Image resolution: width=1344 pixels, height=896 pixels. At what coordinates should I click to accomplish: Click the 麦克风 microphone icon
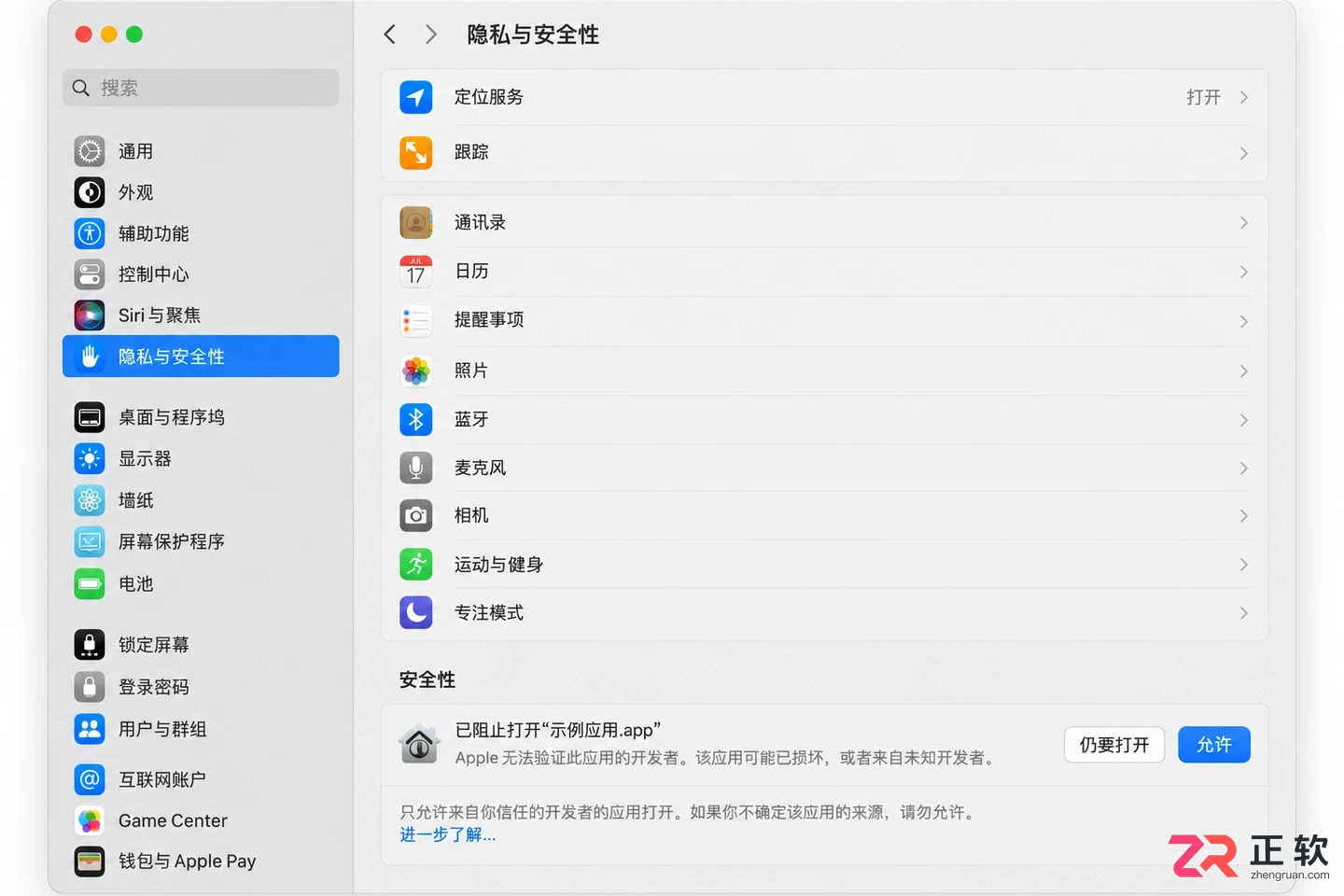tap(415, 468)
